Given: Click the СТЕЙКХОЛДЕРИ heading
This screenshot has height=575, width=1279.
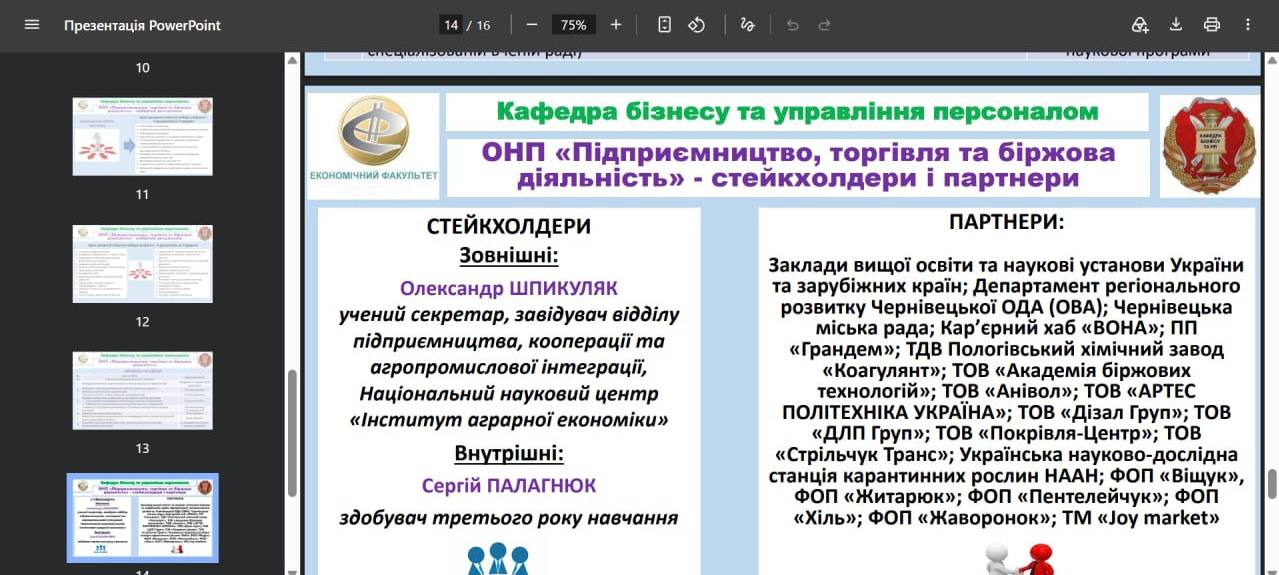Looking at the screenshot, I should tap(509, 227).
